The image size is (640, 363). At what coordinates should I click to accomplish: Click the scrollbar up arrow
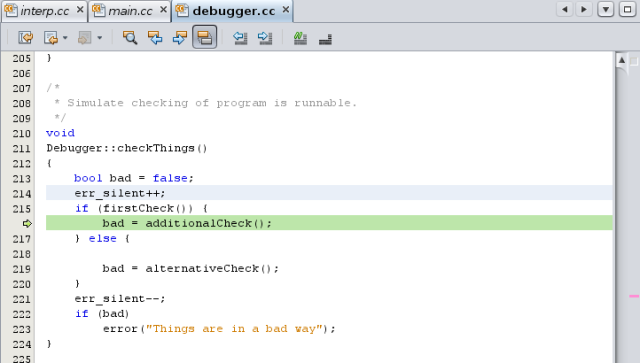coord(622,60)
